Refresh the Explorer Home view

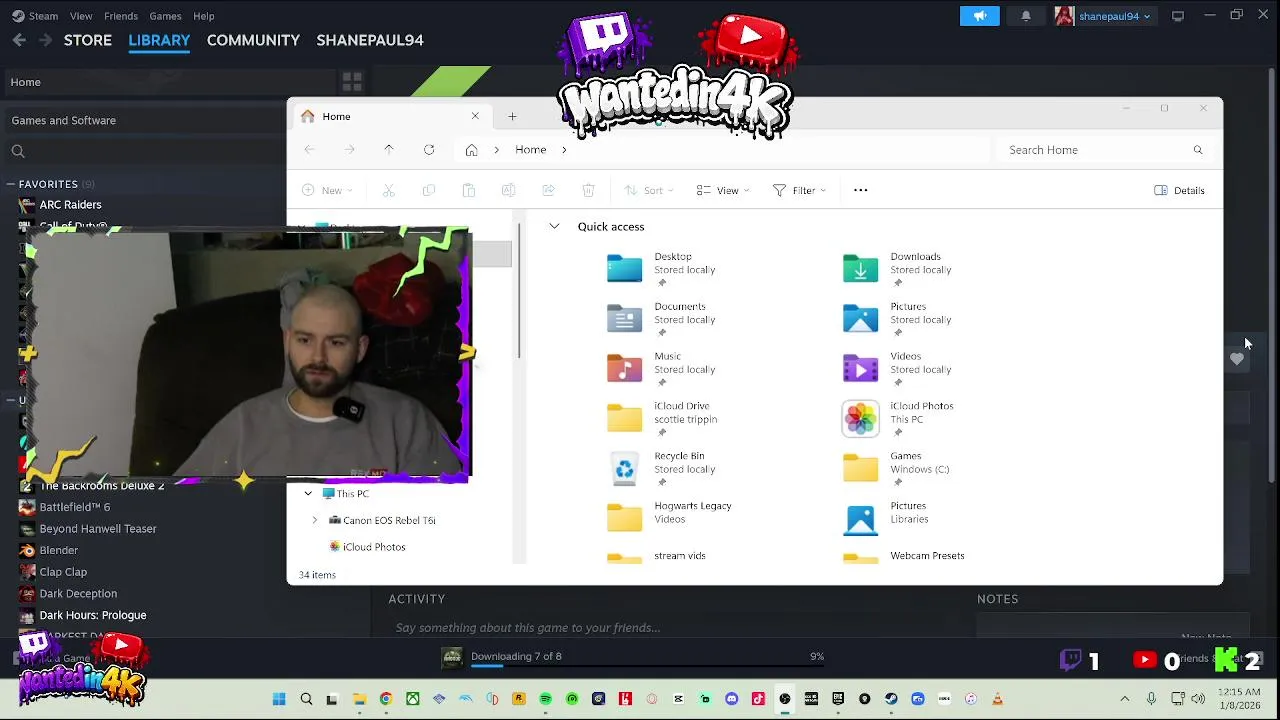click(429, 150)
